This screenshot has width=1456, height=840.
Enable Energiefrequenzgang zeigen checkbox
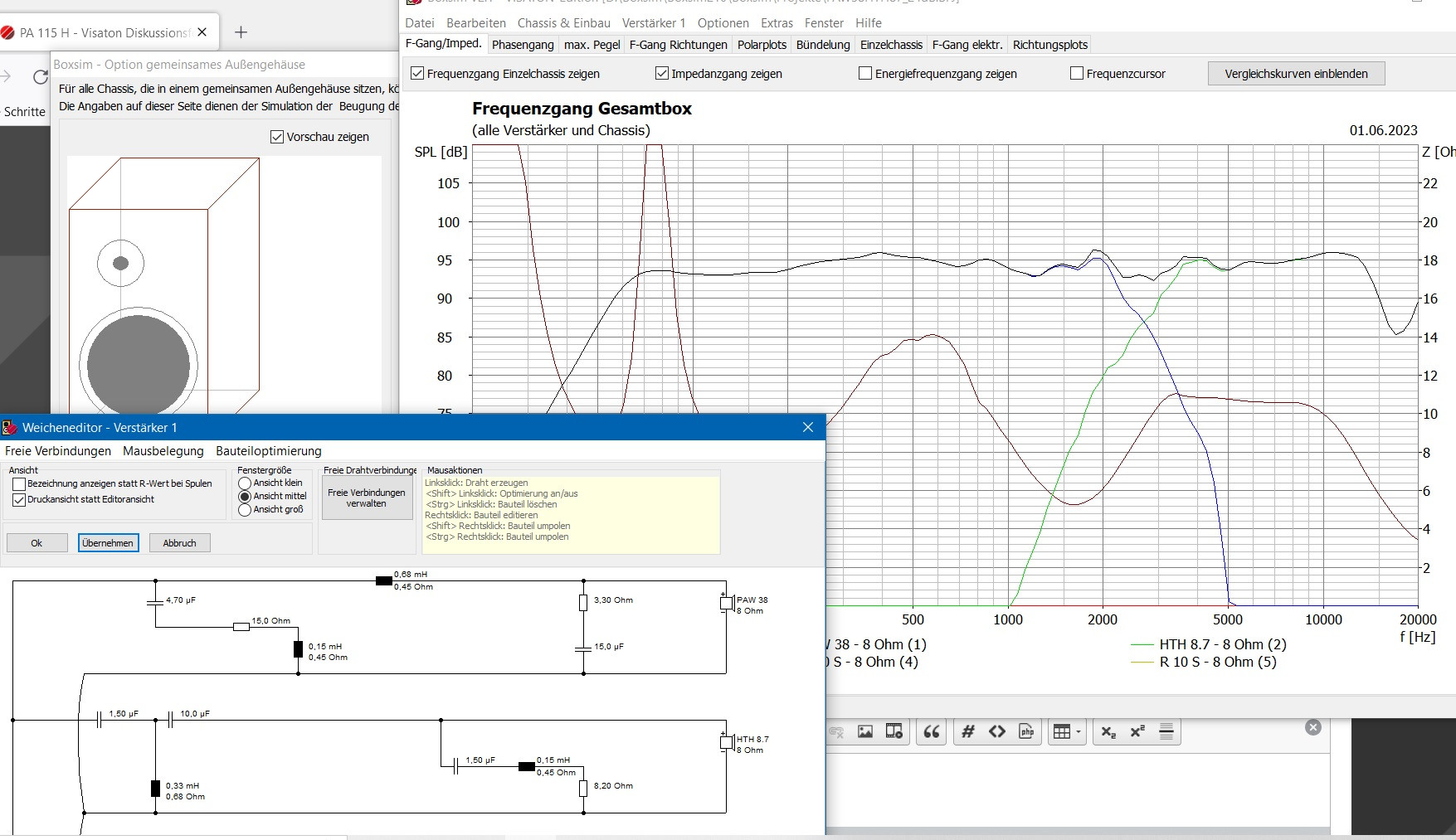coord(865,73)
